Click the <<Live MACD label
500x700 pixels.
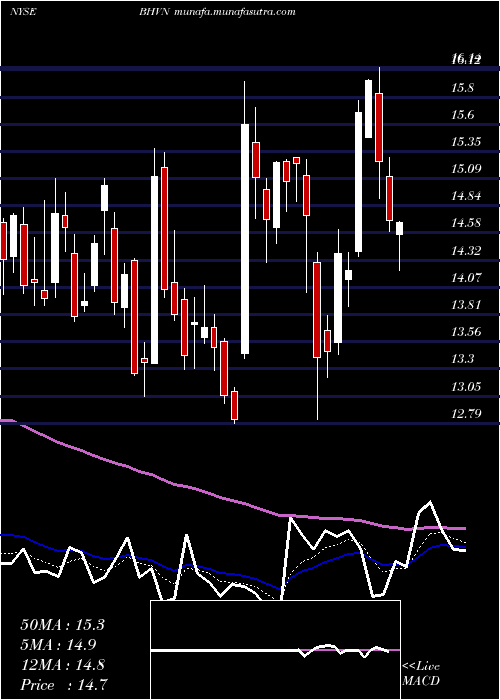pos(421,674)
